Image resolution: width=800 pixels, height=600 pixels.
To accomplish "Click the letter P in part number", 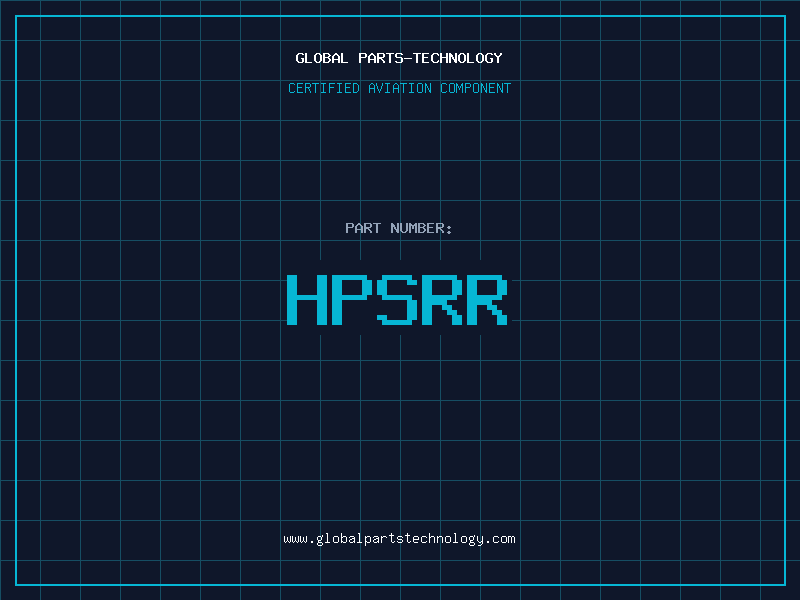I will [353, 300].
